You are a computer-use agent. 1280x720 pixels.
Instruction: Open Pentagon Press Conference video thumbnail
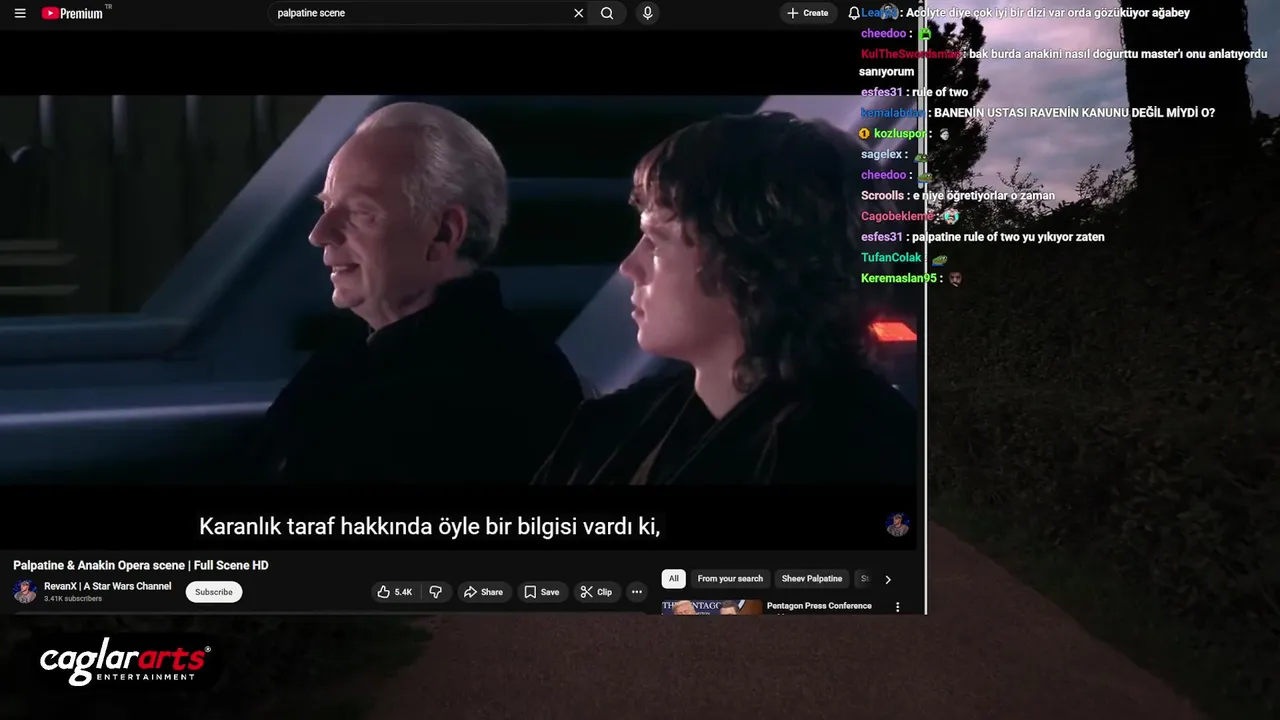coord(711,607)
